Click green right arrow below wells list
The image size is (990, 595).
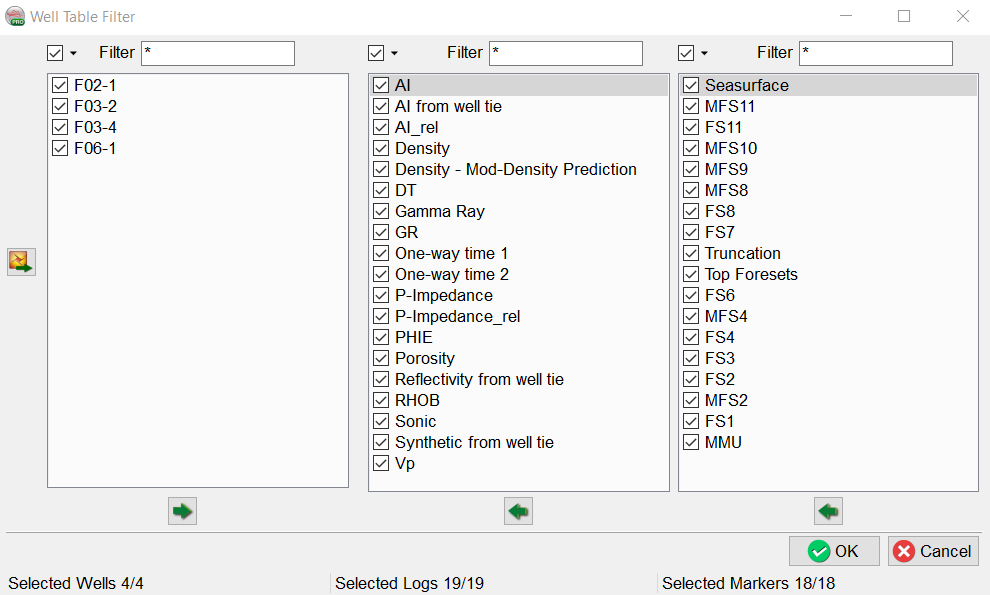(182, 511)
